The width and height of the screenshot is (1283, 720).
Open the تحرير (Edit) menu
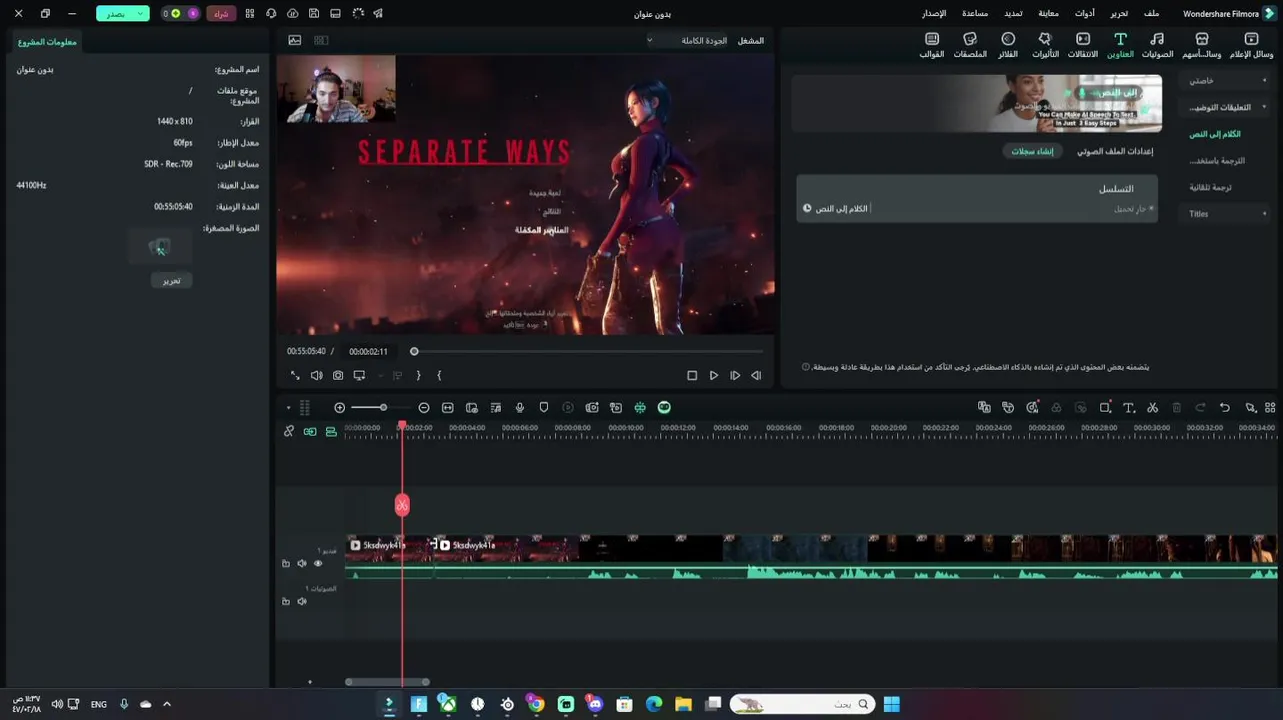pyautogui.click(x=1119, y=14)
